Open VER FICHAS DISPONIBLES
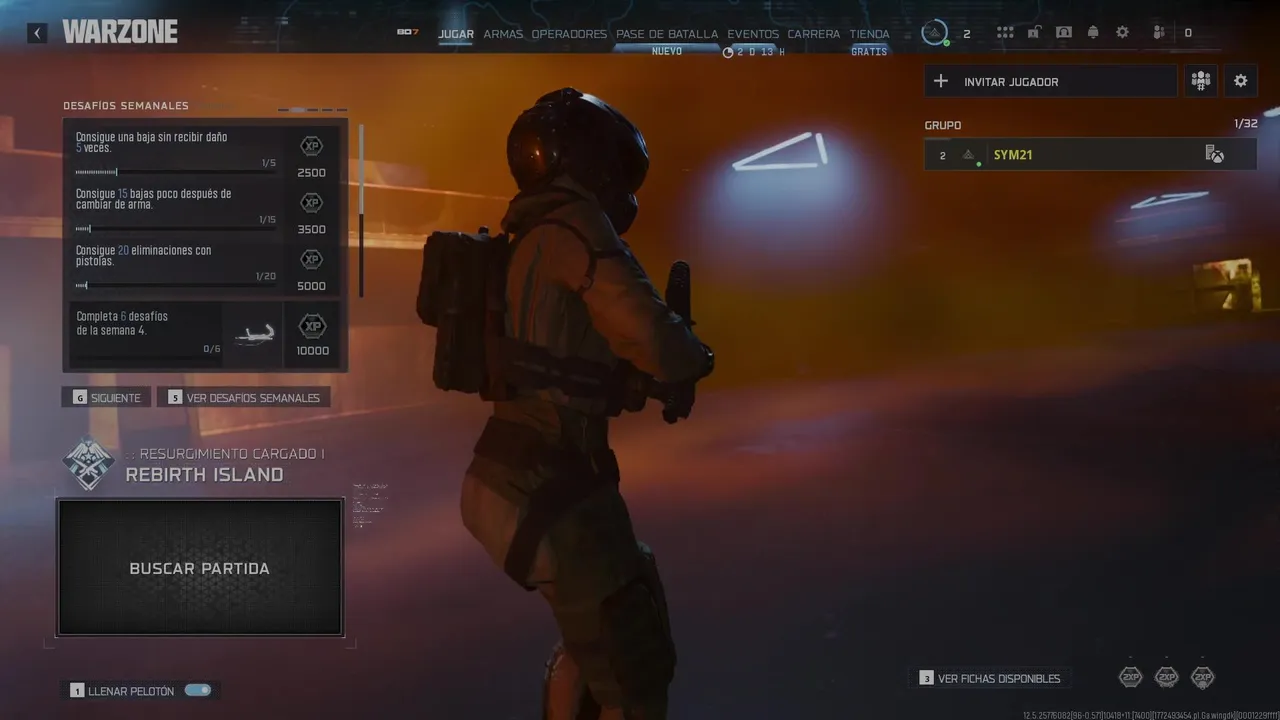 pyautogui.click(x=990, y=678)
